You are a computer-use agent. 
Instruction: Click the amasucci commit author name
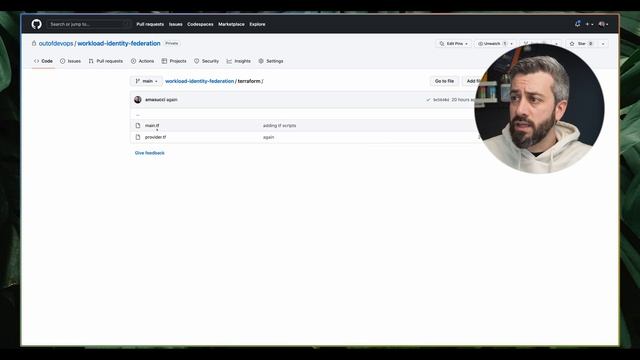(x=155, y=100)
